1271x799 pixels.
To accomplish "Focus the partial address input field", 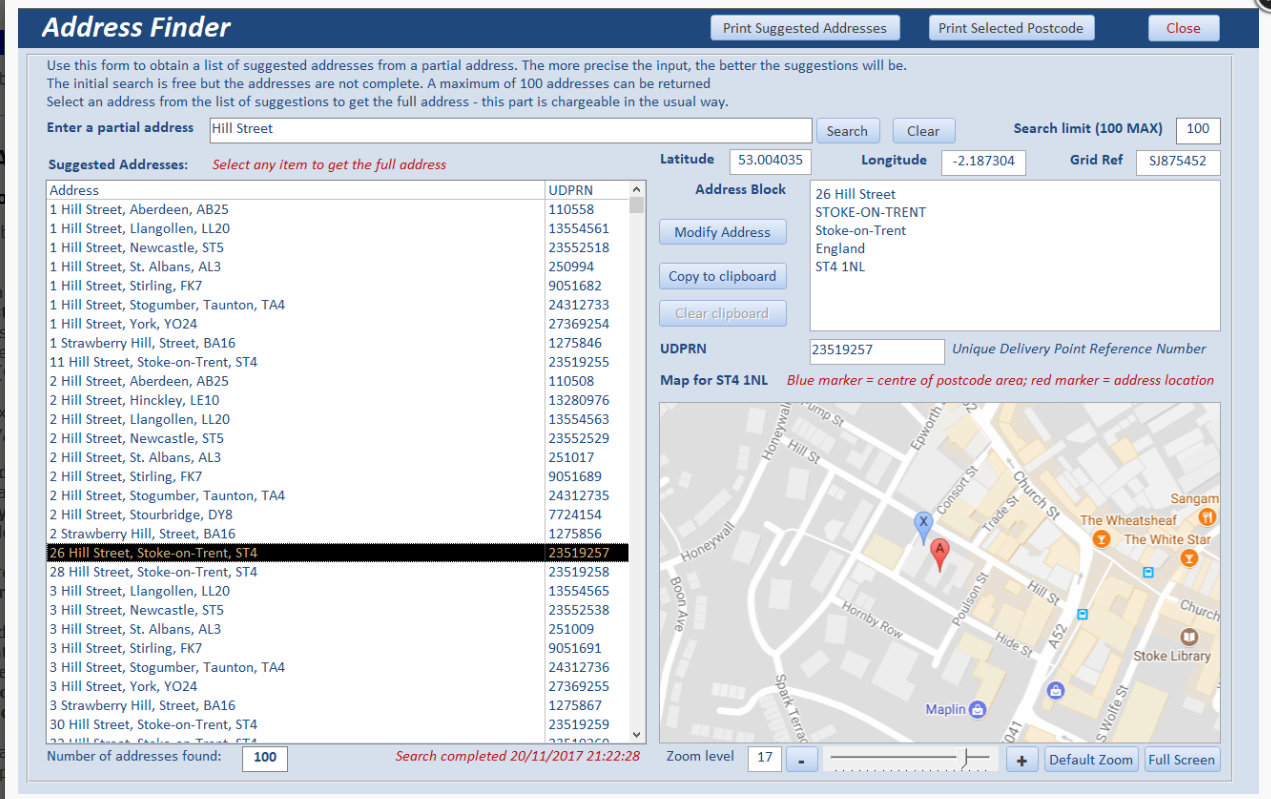I will (x=510, y=130).
